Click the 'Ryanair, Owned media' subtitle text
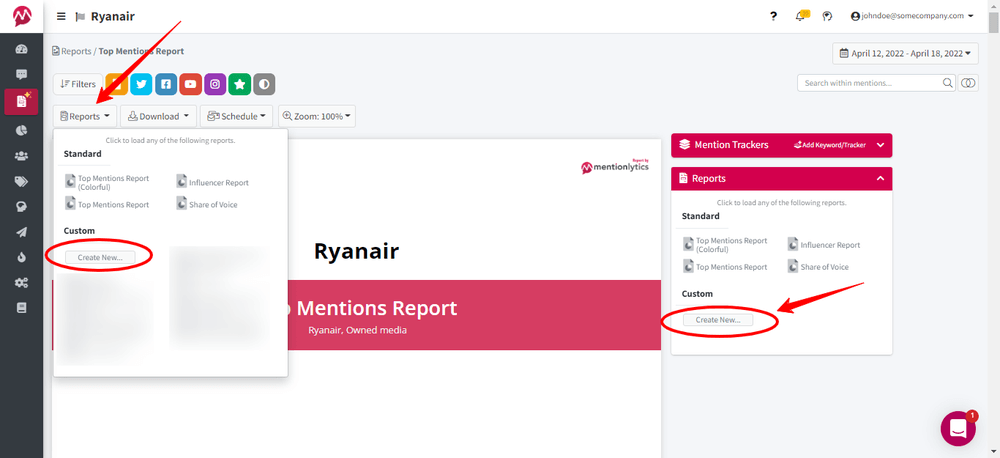This screenshot has width=1000, height=458. point(357,330)
